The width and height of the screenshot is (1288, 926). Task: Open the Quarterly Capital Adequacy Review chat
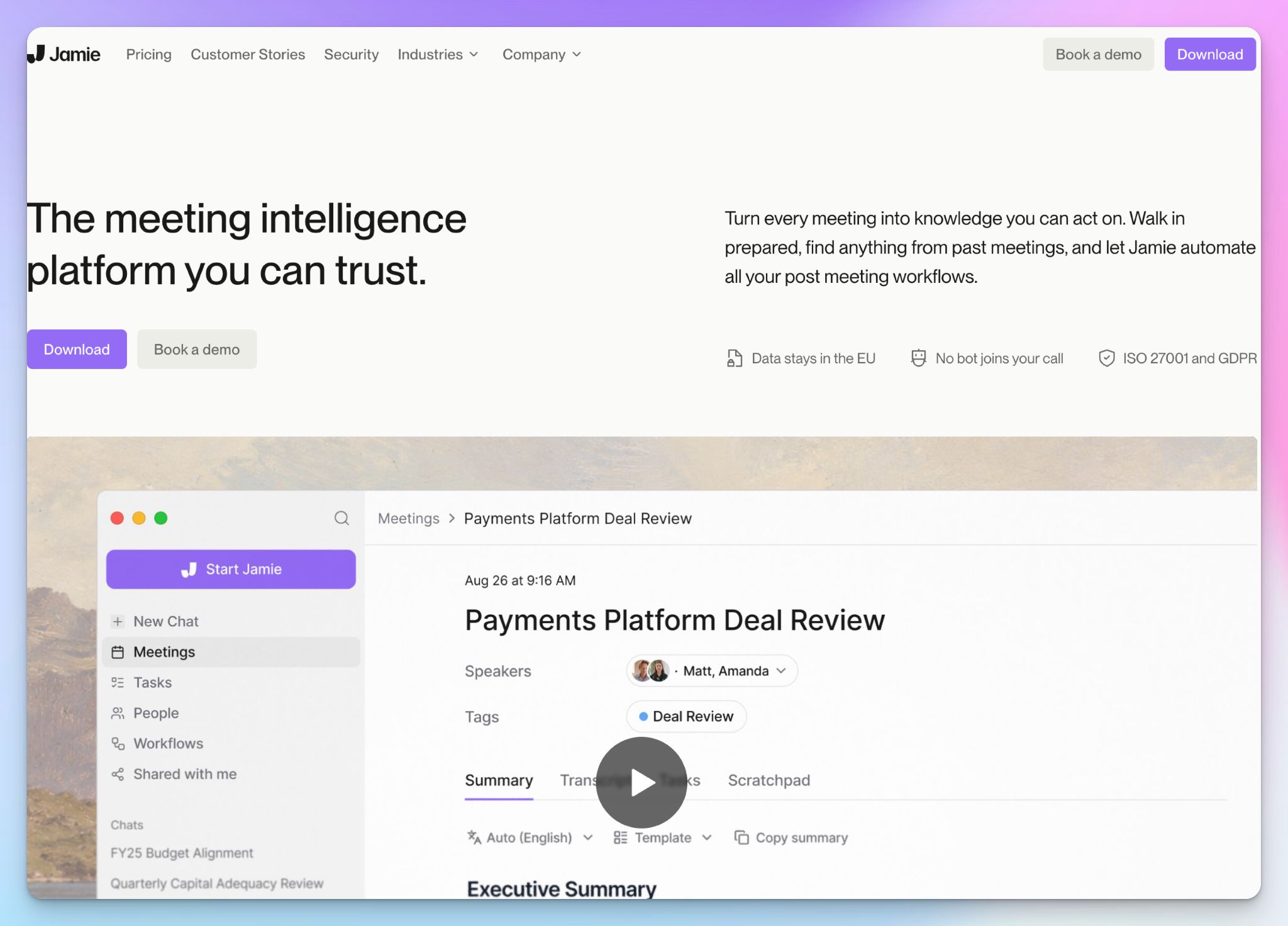[217, 883]
